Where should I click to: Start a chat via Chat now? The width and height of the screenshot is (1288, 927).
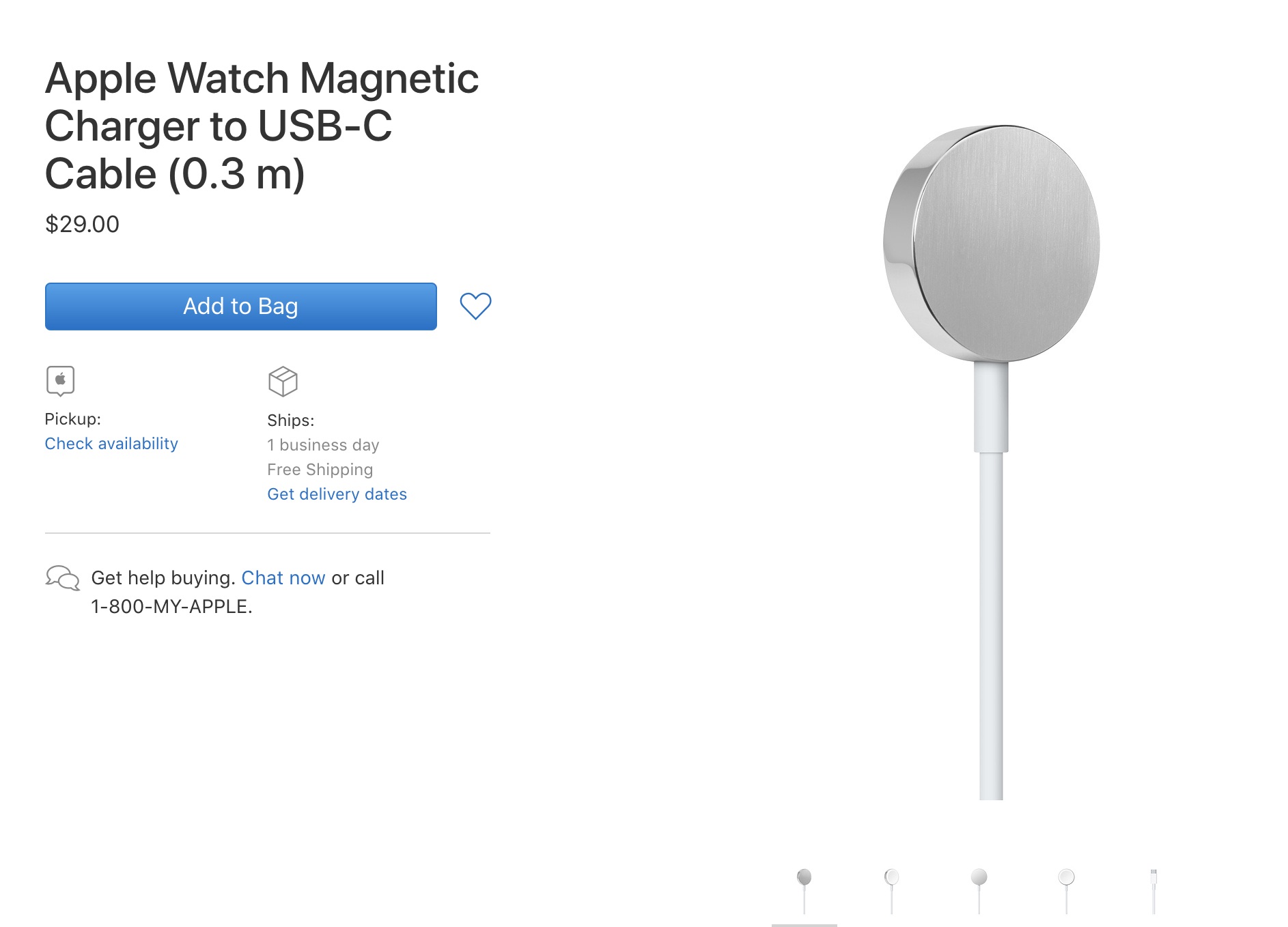point(283,577)
